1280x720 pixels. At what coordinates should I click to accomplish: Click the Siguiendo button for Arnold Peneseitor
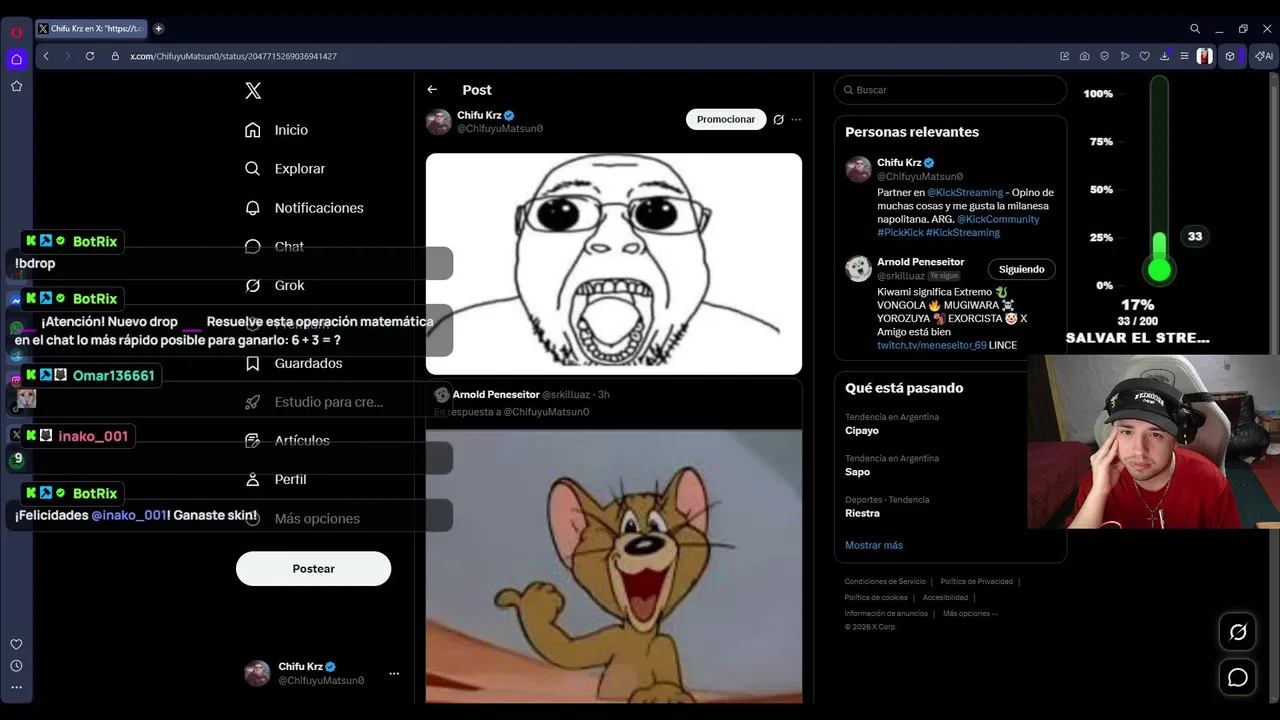(x=1021, y=269)
